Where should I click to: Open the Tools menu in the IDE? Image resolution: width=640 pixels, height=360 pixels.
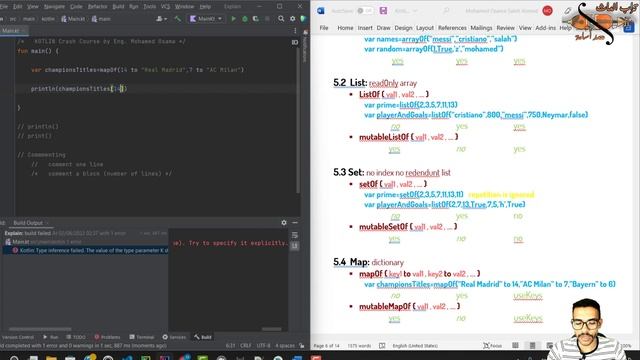point(150,7)
